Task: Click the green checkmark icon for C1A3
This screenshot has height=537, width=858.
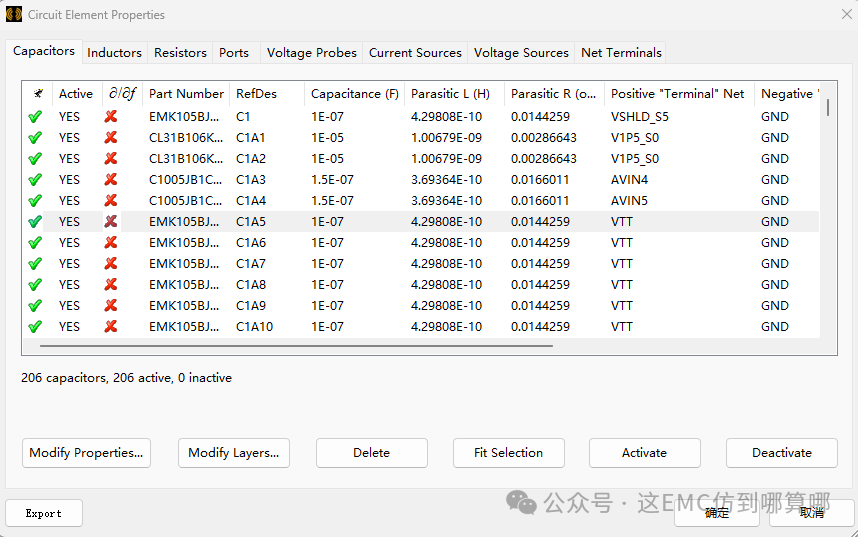Action: coord(35,180)
